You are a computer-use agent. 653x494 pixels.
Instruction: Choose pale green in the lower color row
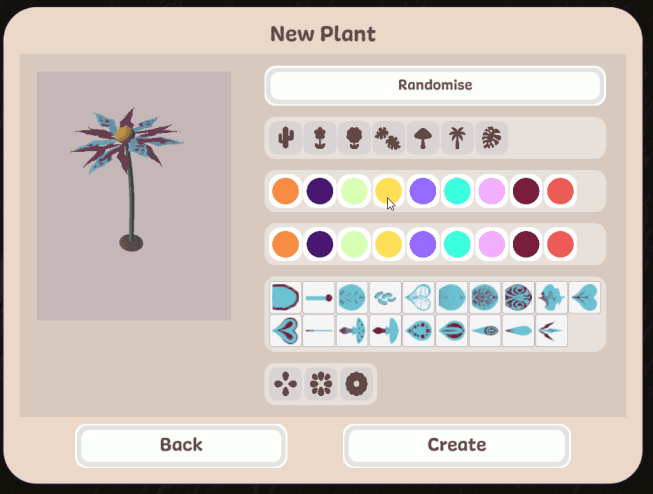click(354, 244)
